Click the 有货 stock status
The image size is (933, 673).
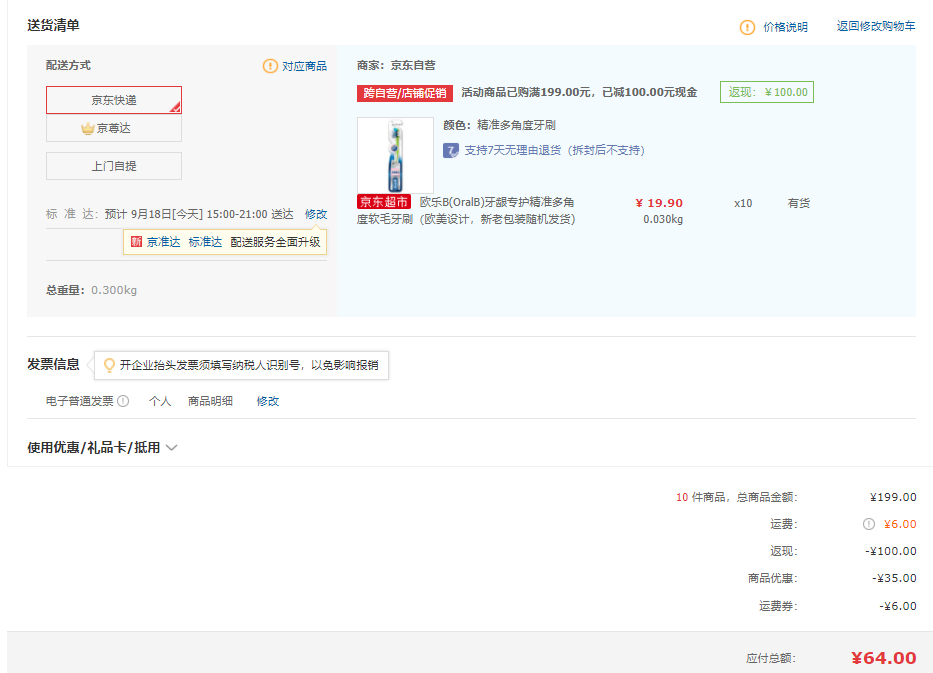pos(799,203)
